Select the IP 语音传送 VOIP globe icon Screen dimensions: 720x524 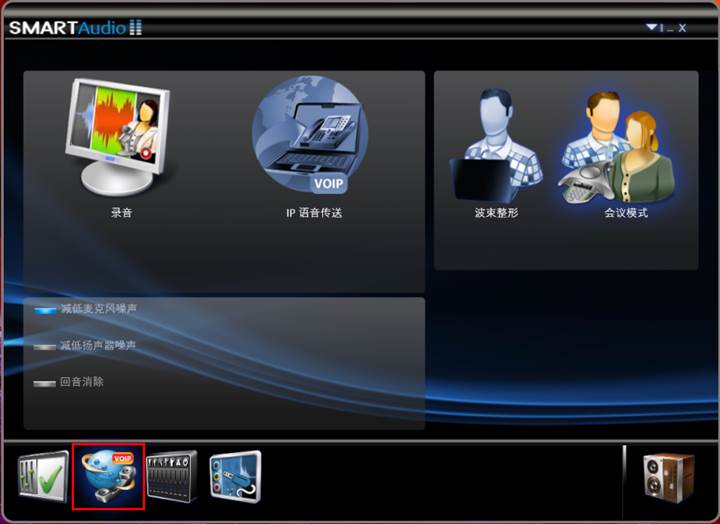coord(311,135)
